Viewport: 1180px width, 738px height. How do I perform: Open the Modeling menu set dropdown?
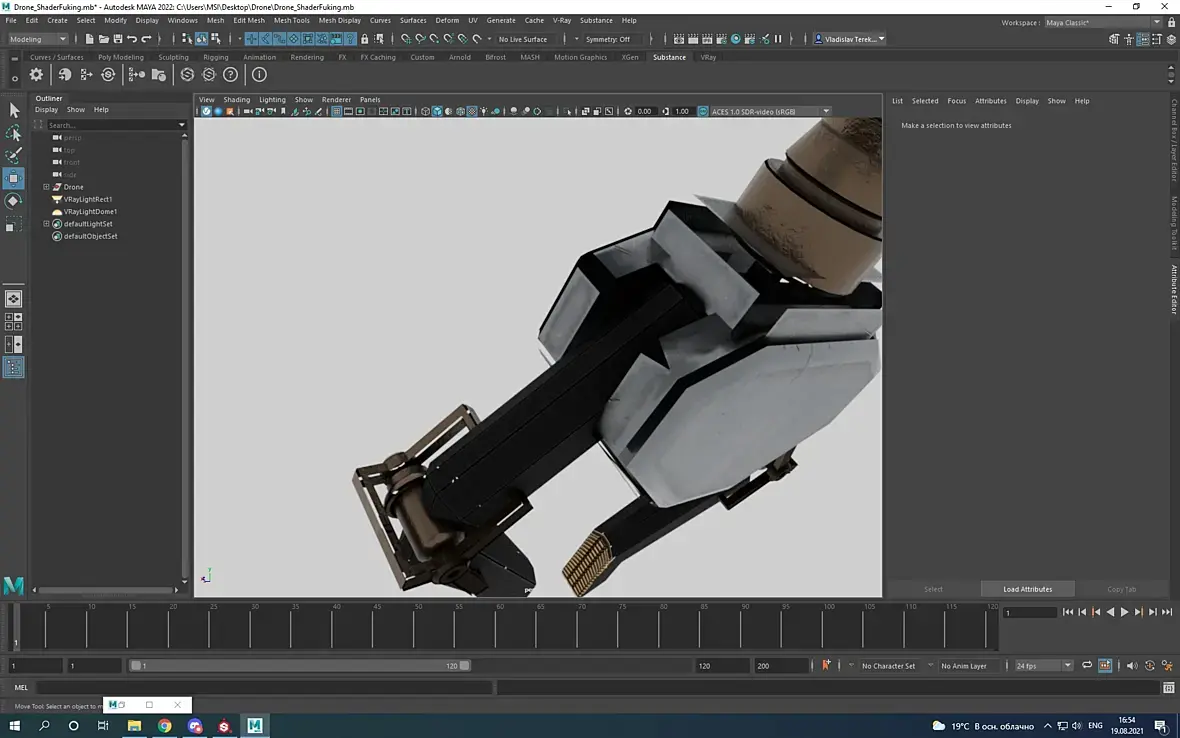point(38,39)
